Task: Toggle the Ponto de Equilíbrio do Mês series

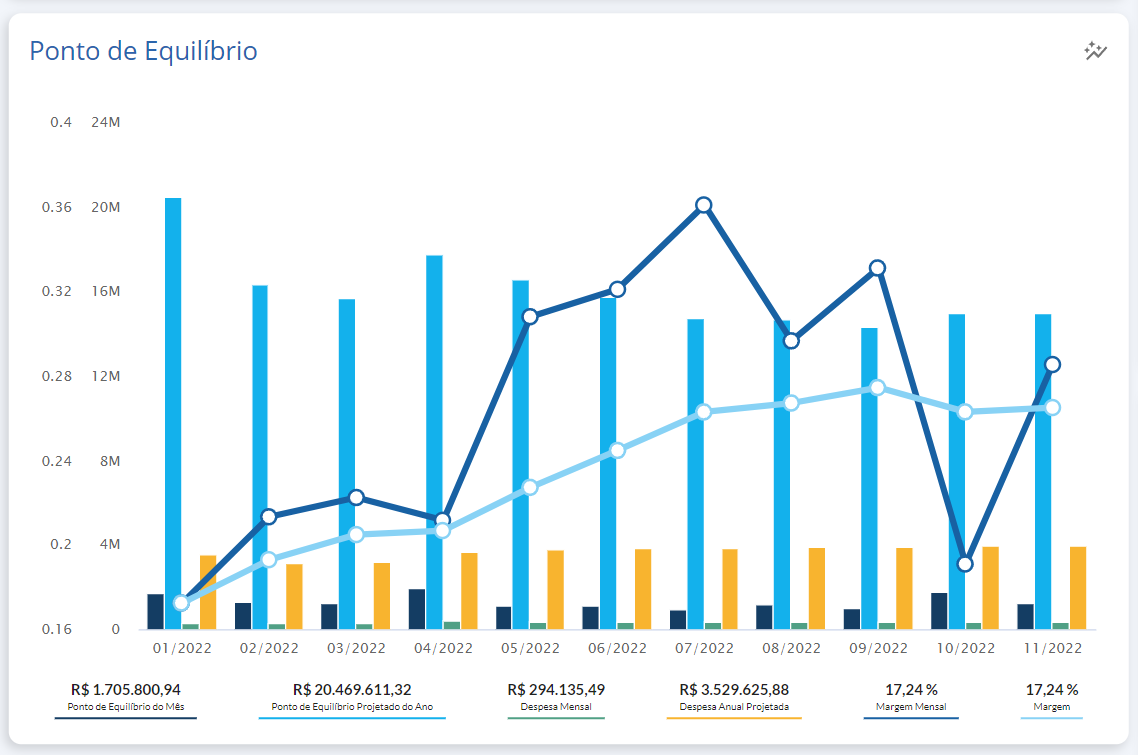Action: pos(126,707)
